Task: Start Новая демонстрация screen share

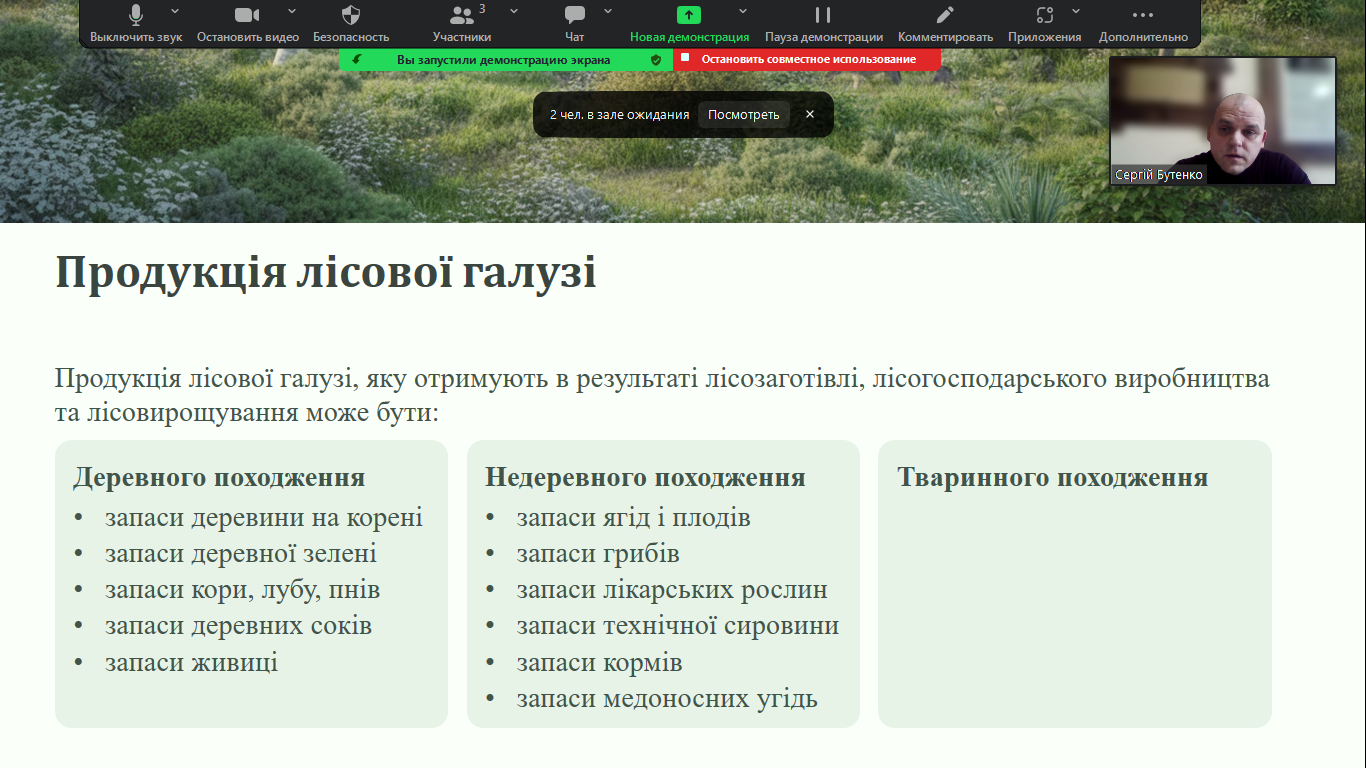Action: 689,15
